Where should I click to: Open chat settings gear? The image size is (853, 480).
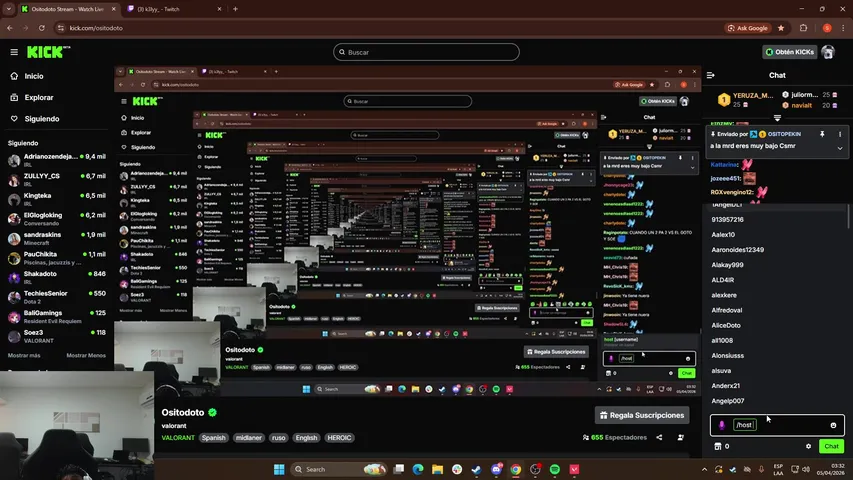[808, 446]
